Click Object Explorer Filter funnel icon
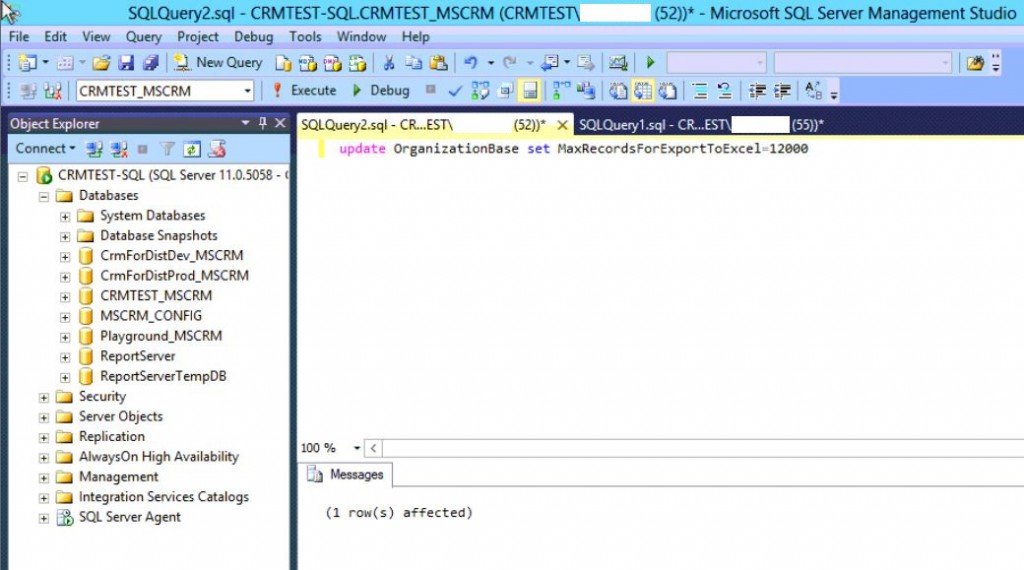The height and width of the screenshot is (570, 1024). click(x=167, y=149)
